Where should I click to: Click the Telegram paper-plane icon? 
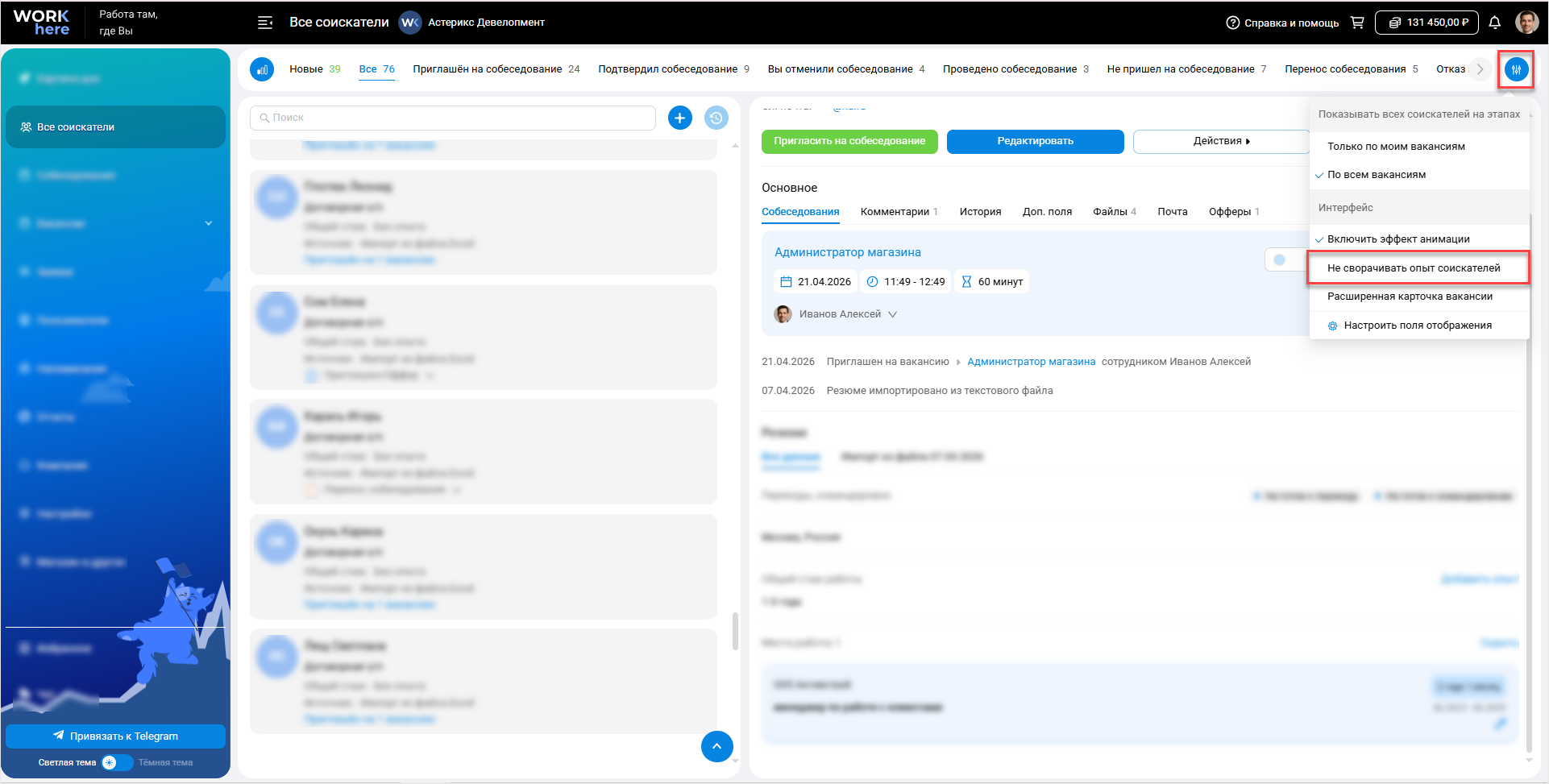pyautogui.click(x=59, y=736)
